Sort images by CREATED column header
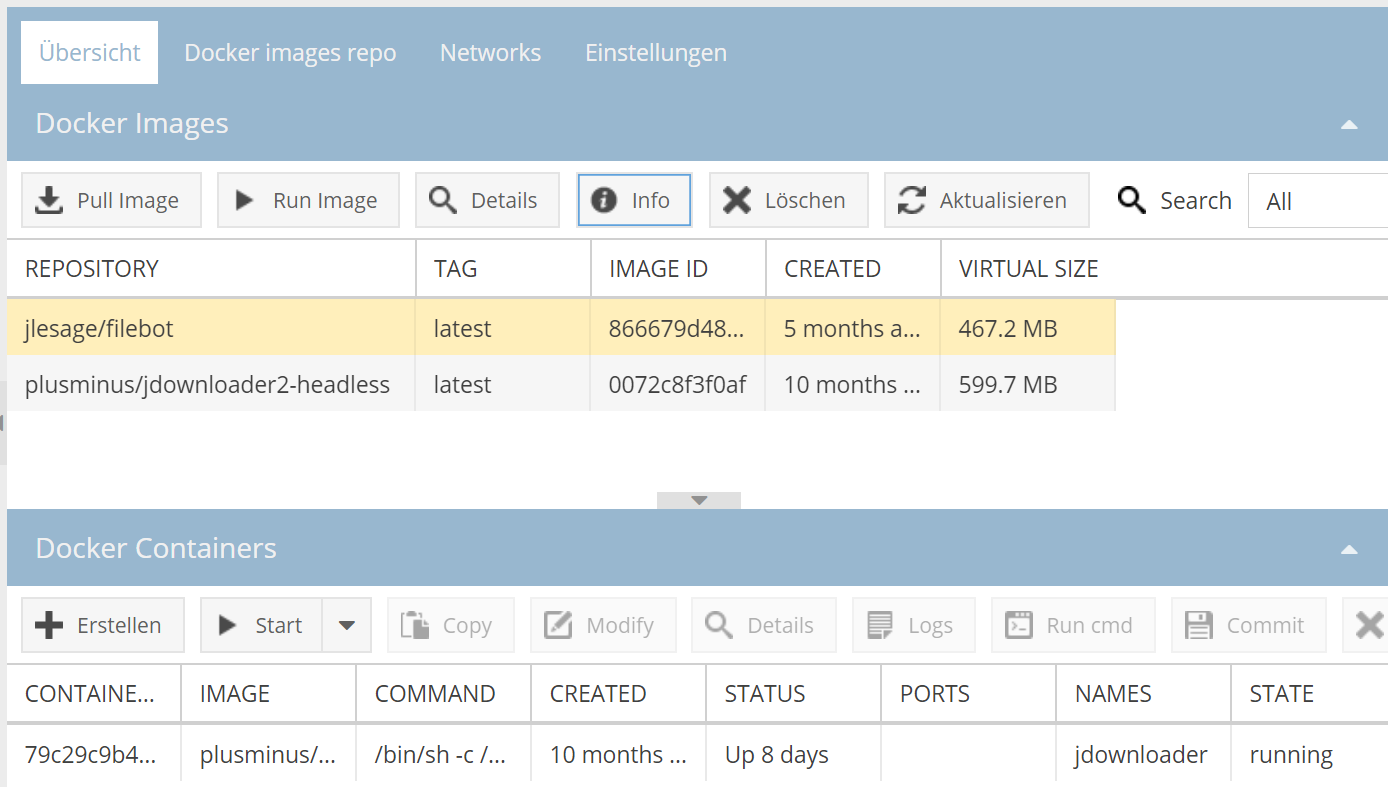 click(x=853, y=268)
